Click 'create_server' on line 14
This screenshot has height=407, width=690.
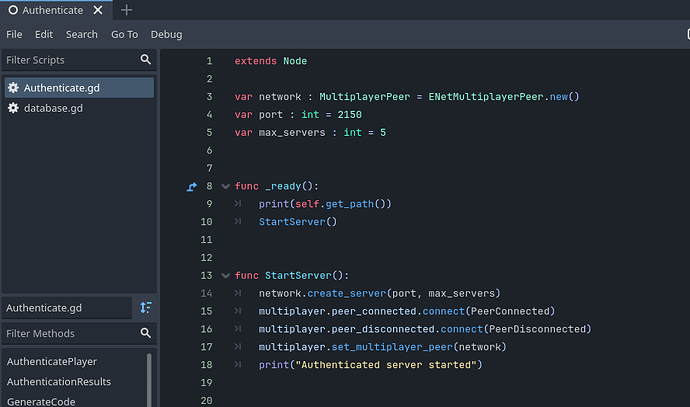346,293
